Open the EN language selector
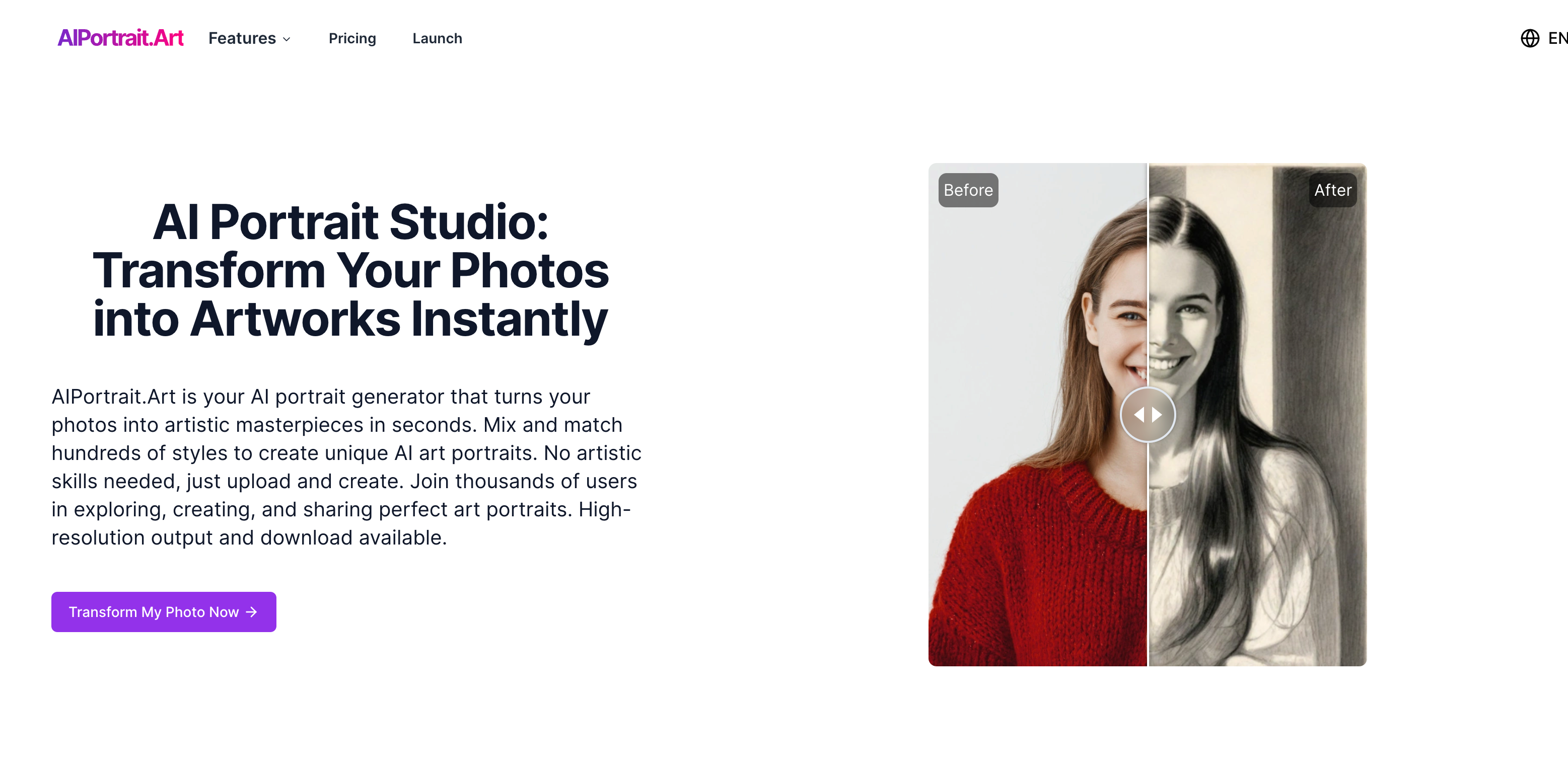The image size is (1568, 772). (1556, 38)
